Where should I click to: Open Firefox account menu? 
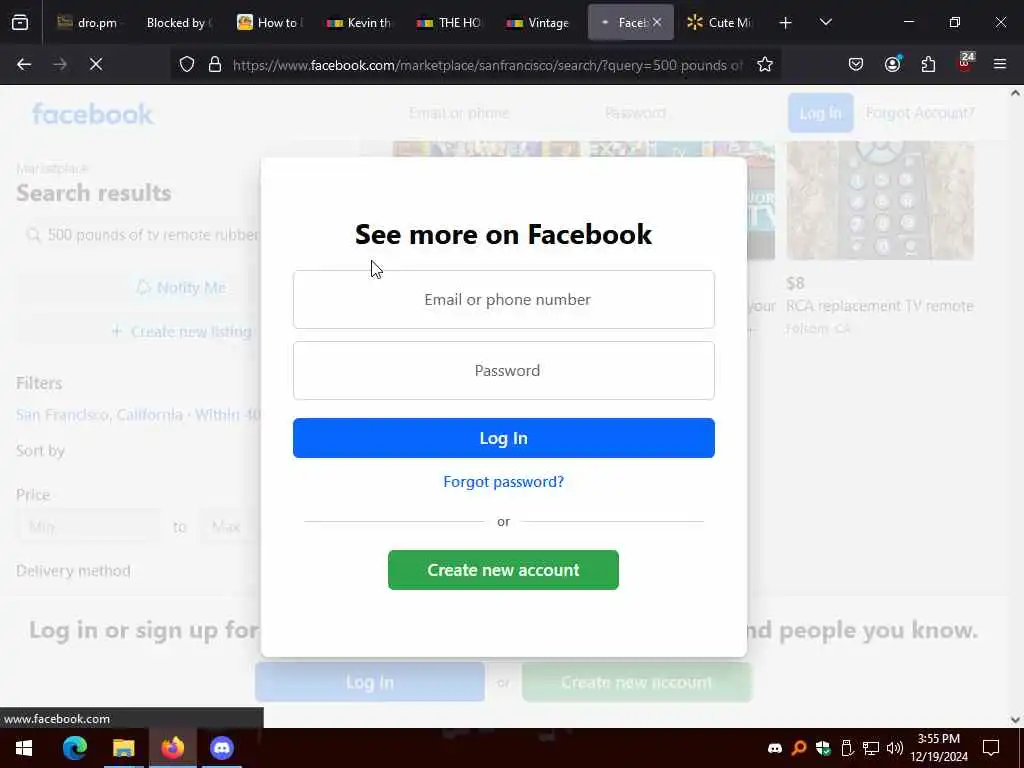coord(893,64)
